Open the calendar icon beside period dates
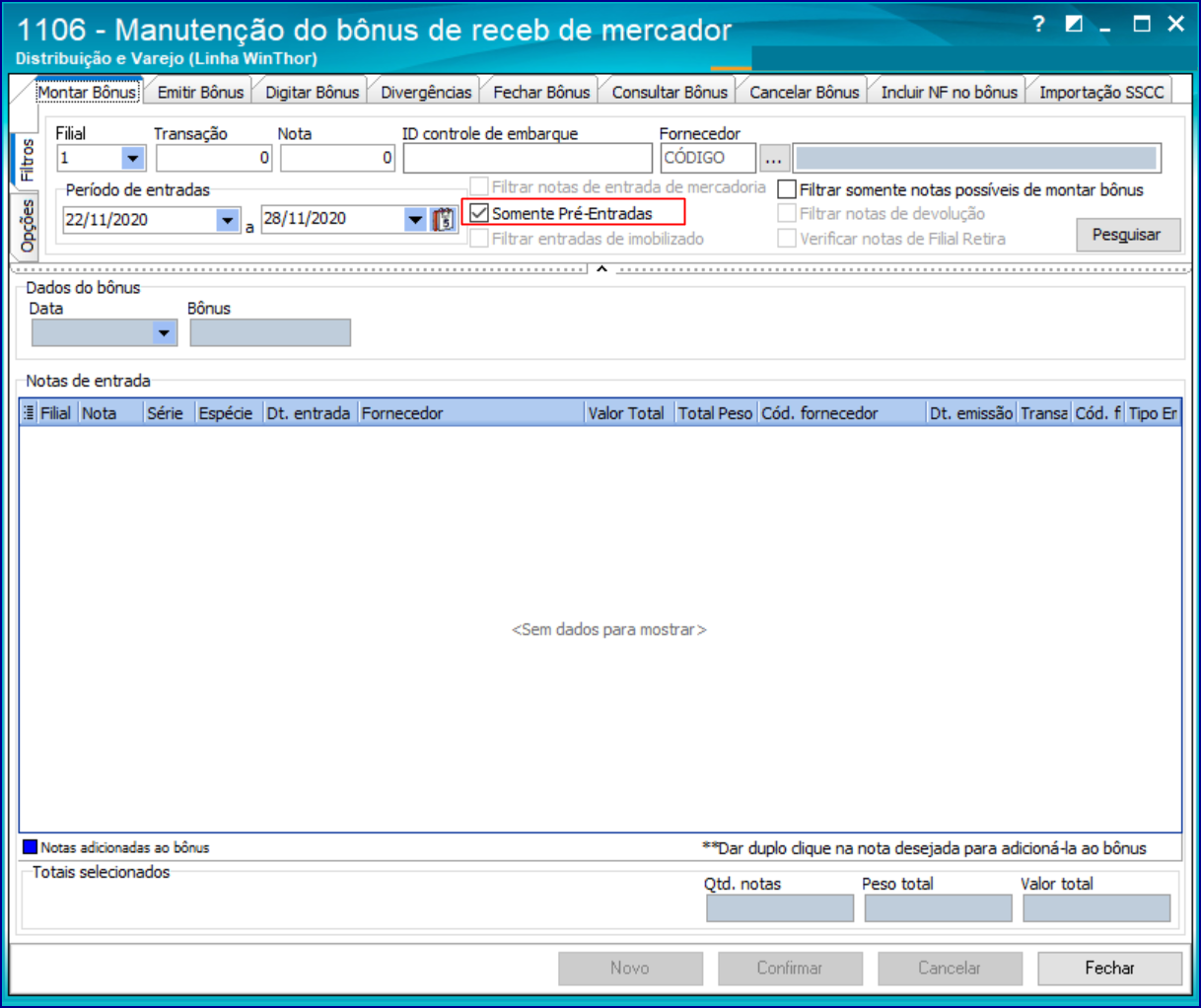The height and width of the screenshot is (1008, 1201). [443, 219]
